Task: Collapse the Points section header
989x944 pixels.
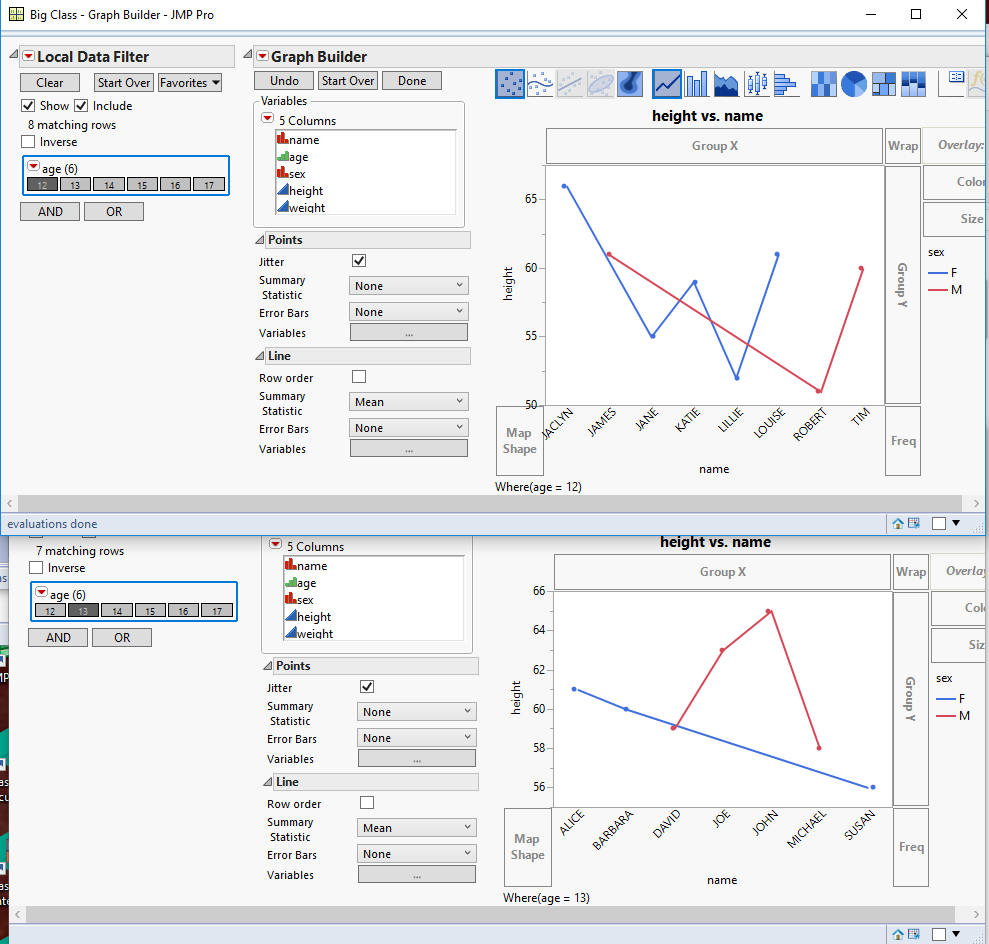Action: point(258,239)
